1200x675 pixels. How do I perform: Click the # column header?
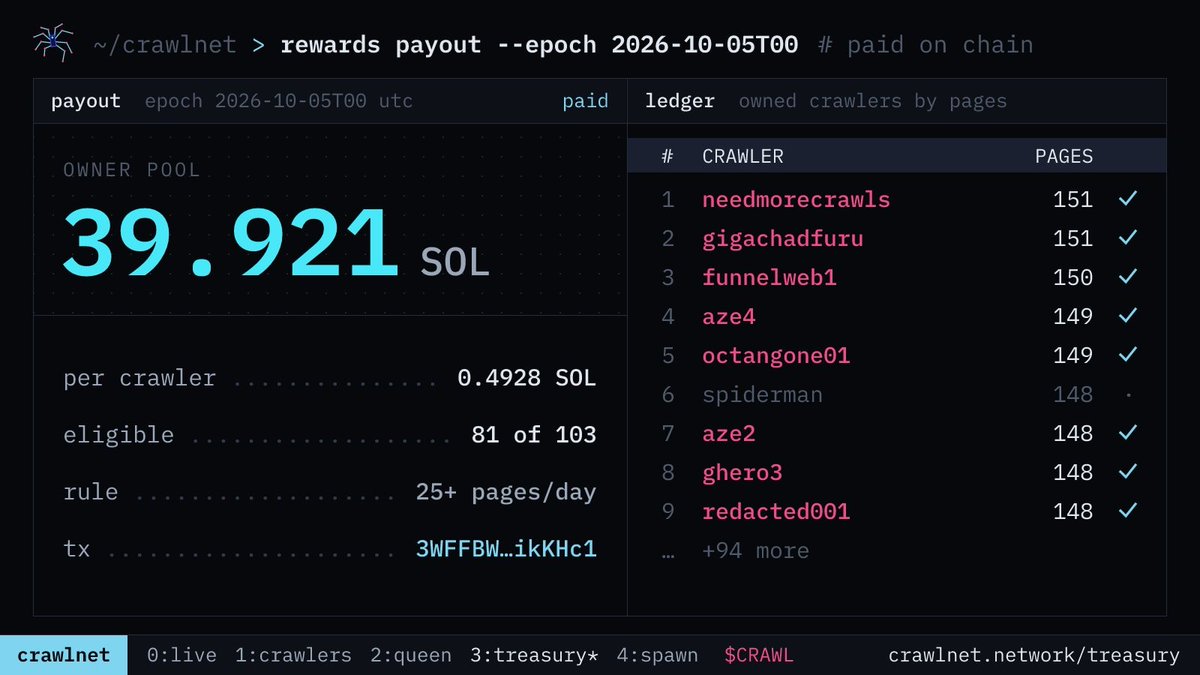pos(668,157)
